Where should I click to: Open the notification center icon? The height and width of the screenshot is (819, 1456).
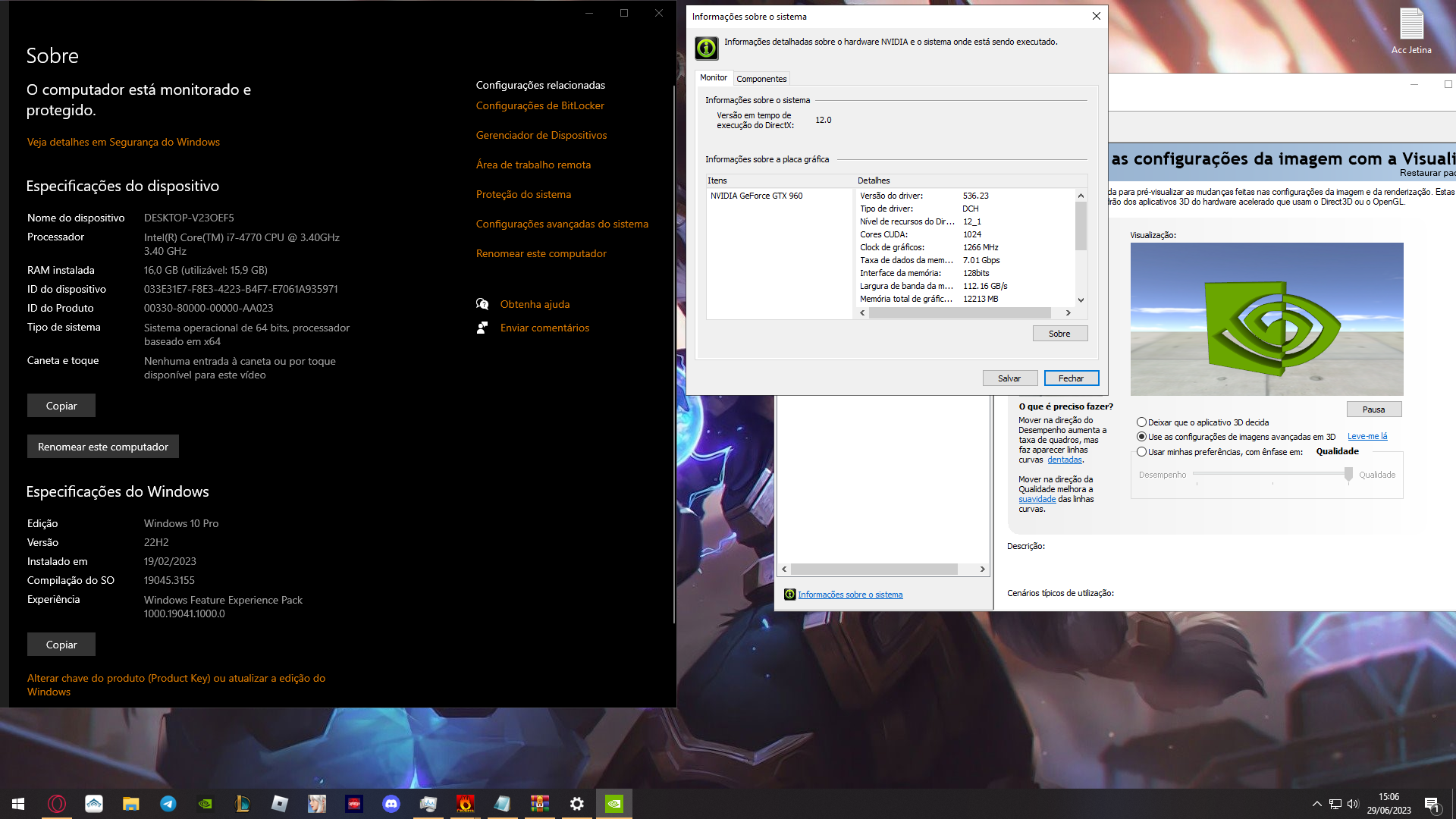(x=1432, y=804)
